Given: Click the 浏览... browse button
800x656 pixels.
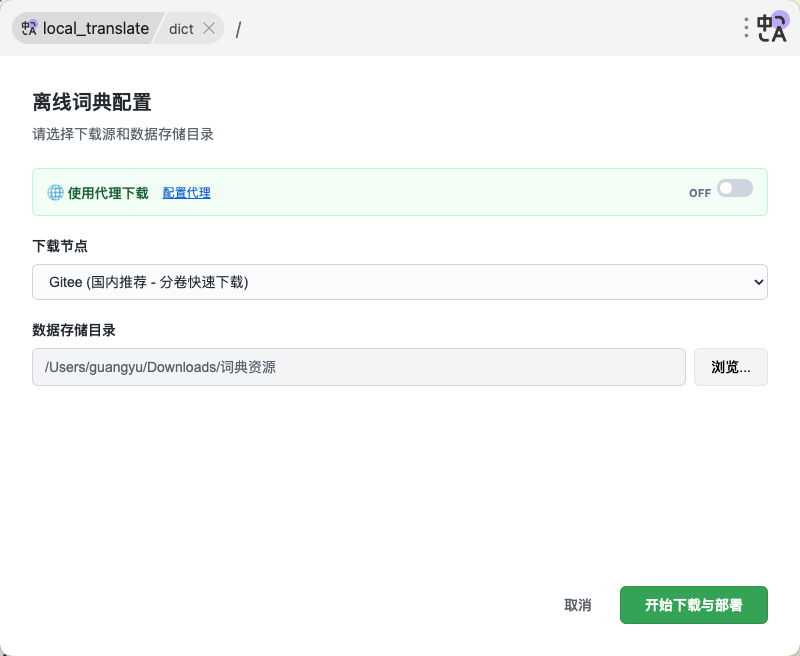Looking at the screenshot, I should pos(730,367).
